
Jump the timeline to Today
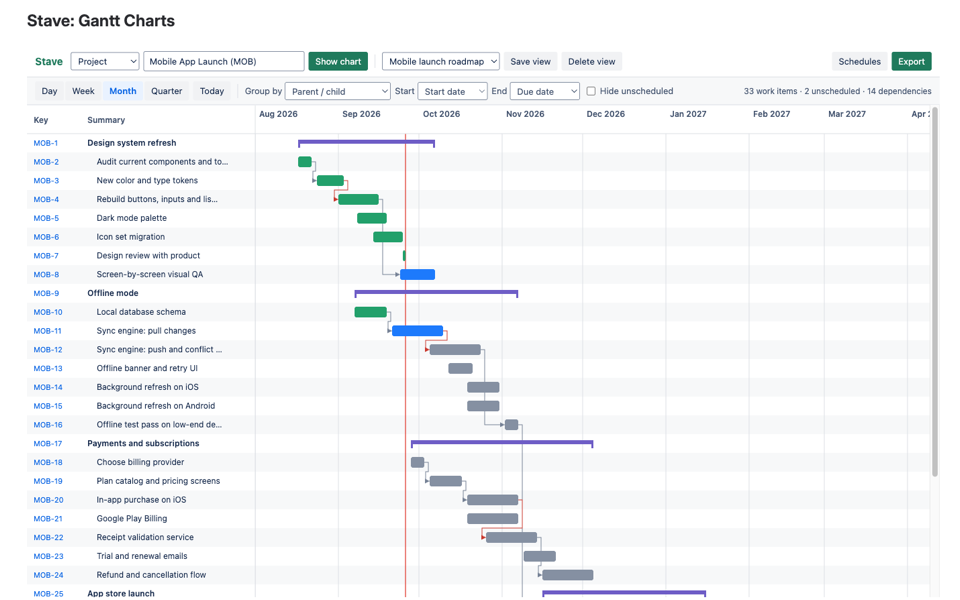point(212,91)
